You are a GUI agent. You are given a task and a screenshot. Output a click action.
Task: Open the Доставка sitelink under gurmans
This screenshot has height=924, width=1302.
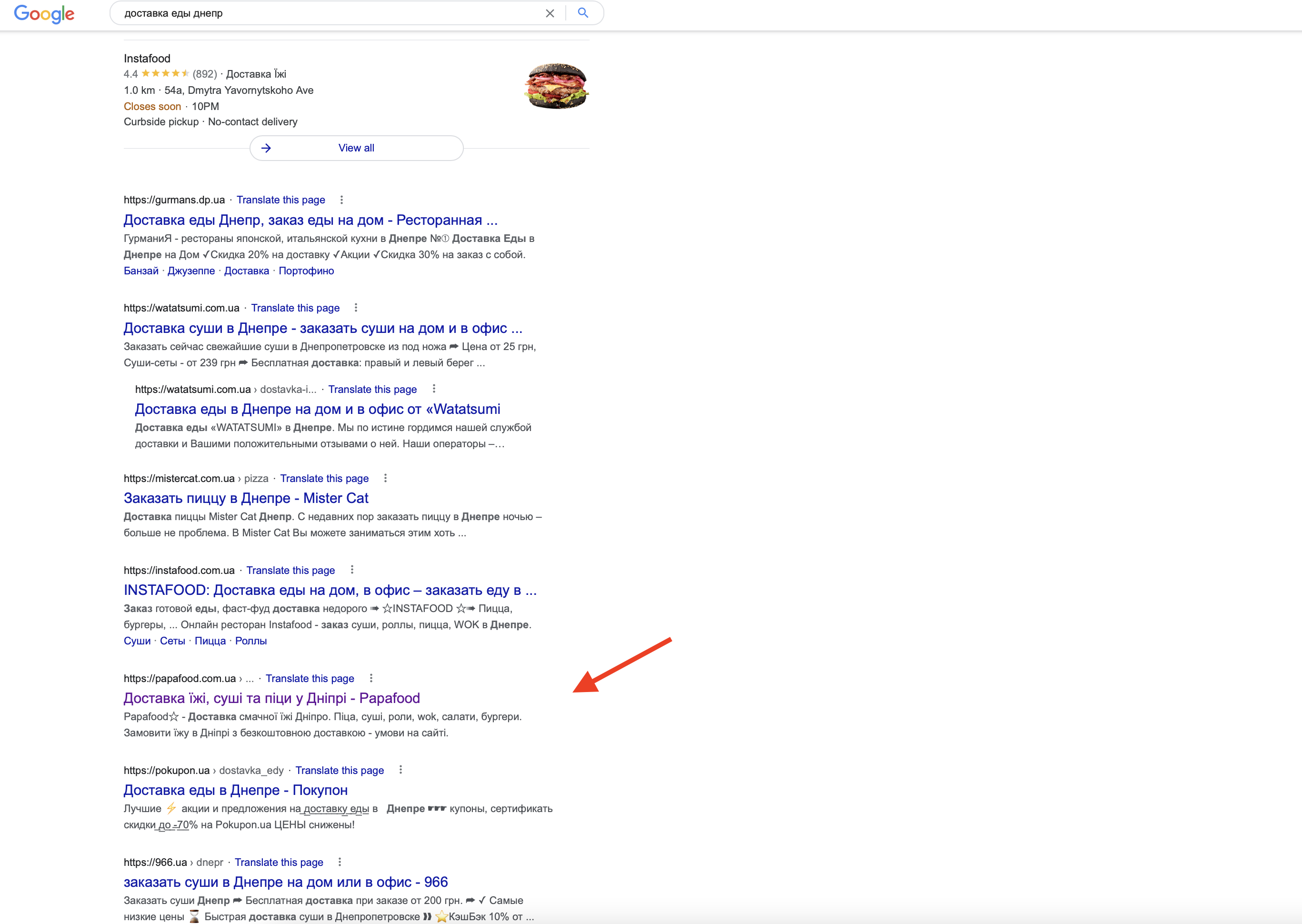[x=246, y=271]
